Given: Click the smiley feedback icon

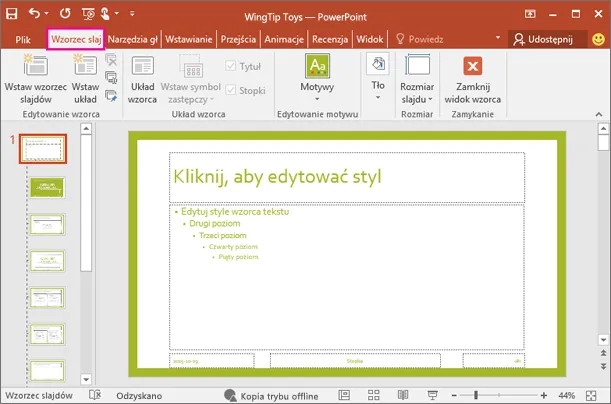Looking at the screenshot, I should (x=597, y=39).
